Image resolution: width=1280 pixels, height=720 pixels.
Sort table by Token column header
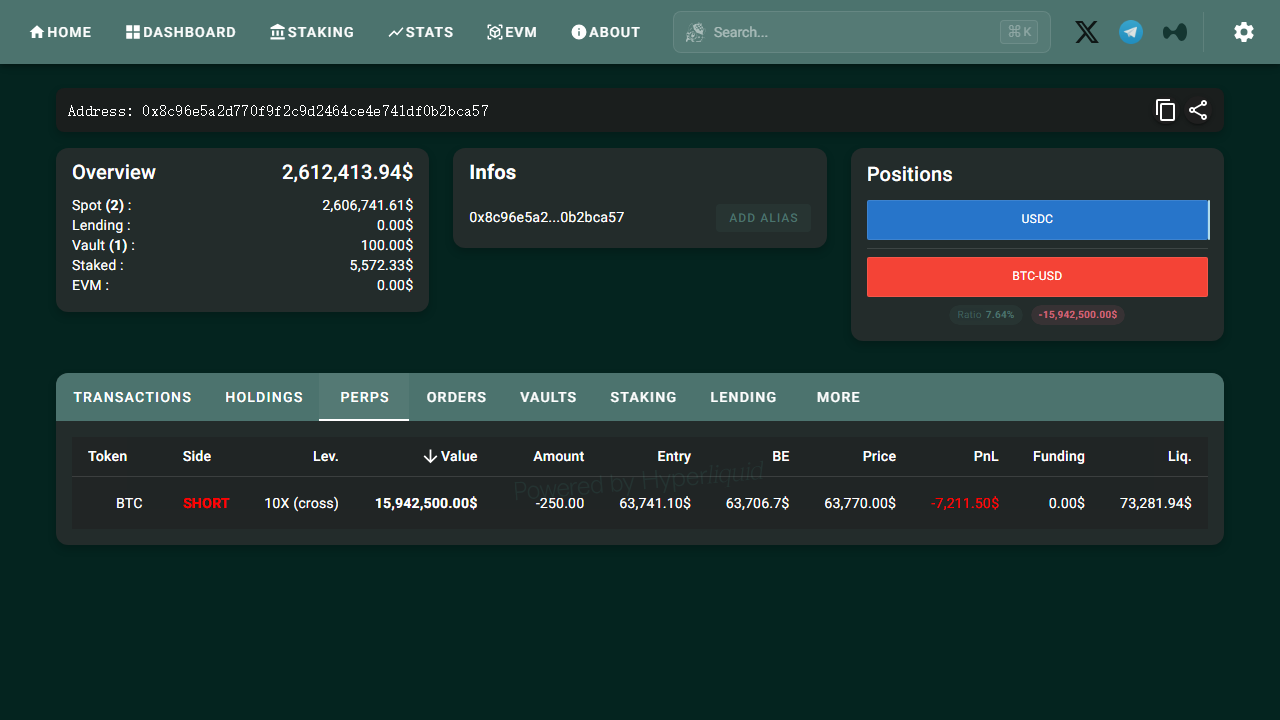(x=107, y=456)
